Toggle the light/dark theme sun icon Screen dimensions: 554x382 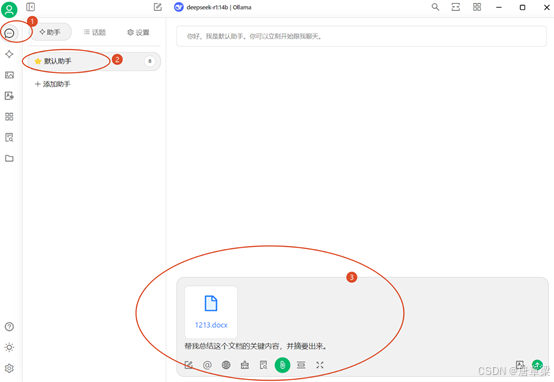pyautogui.click(x=9, y=347)
